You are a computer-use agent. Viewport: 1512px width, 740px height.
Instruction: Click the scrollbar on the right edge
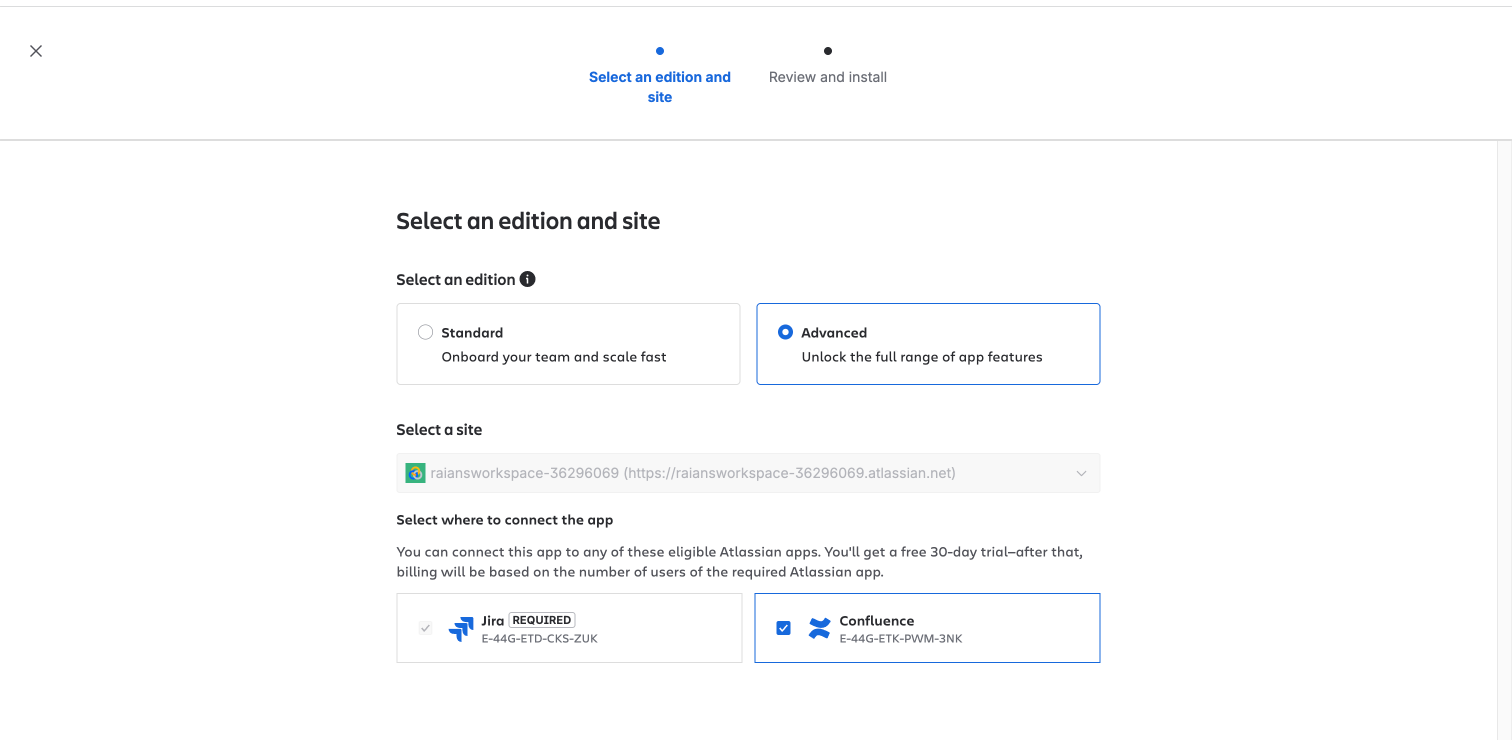[1506, 300]
